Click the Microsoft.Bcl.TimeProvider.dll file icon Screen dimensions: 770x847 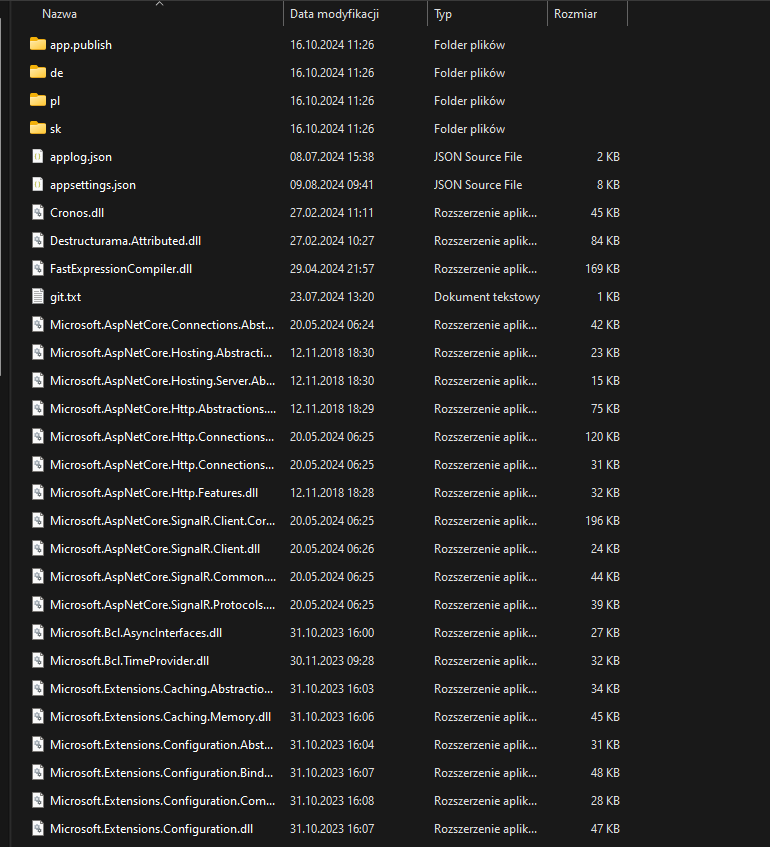tap(38, 661)
